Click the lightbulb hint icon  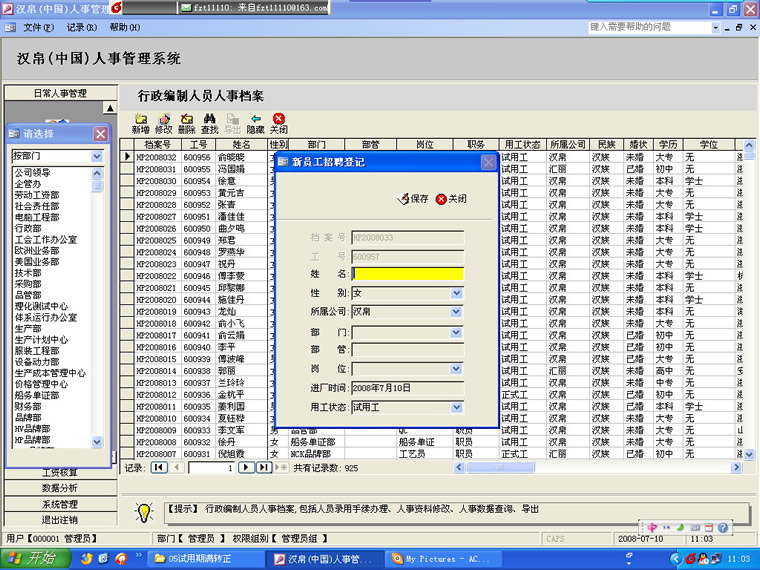tap(144, 513)
